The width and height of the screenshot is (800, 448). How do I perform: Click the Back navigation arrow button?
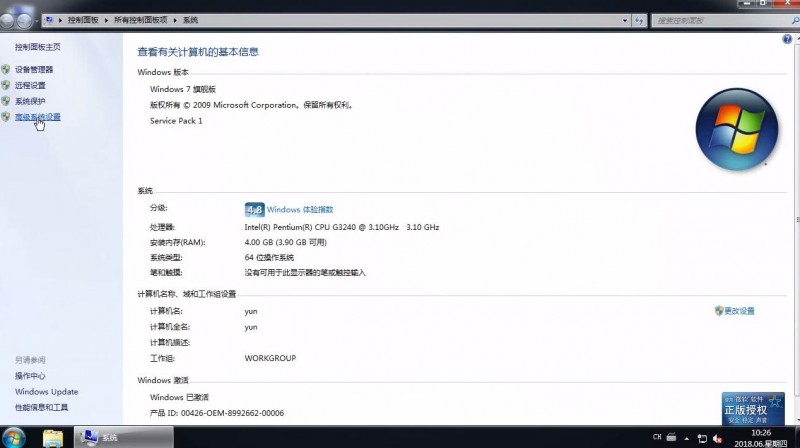tap(7, 20)
